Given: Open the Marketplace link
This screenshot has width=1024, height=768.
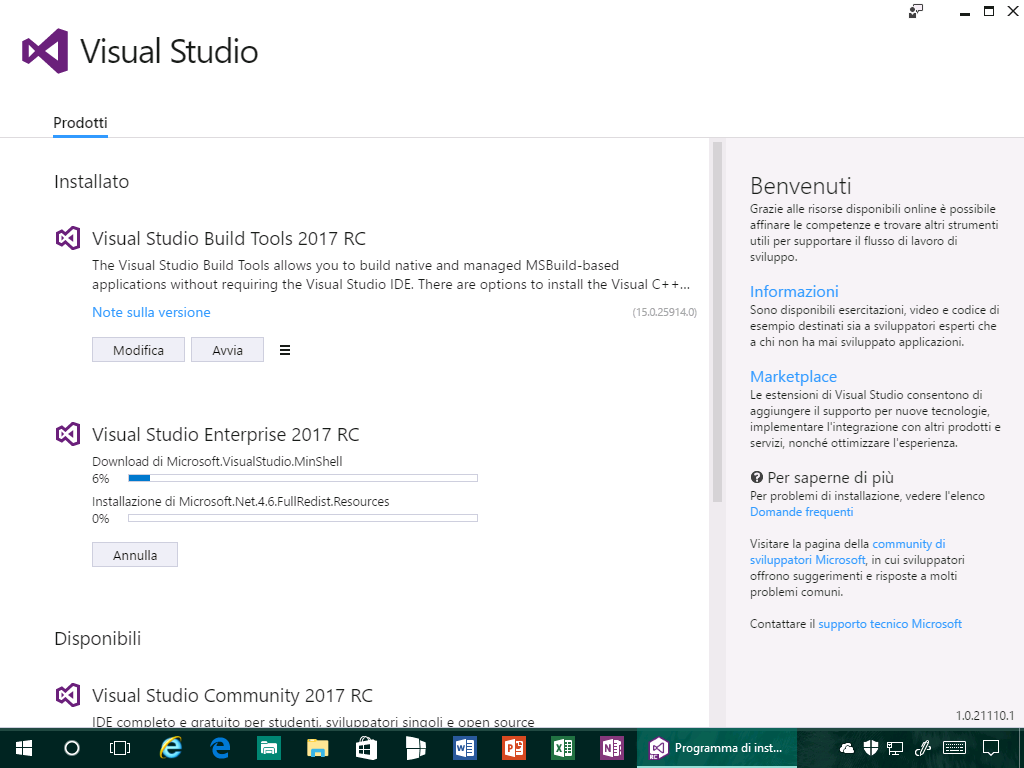Looking at the screenshot, I should tap(793, 377).
